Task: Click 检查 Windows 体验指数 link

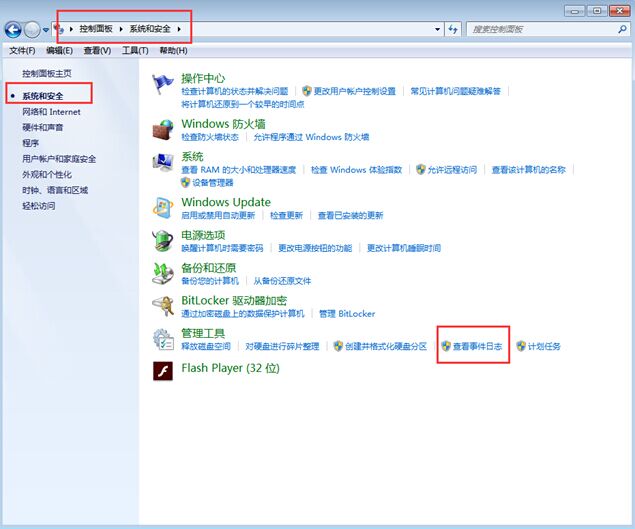Action: 356,170
